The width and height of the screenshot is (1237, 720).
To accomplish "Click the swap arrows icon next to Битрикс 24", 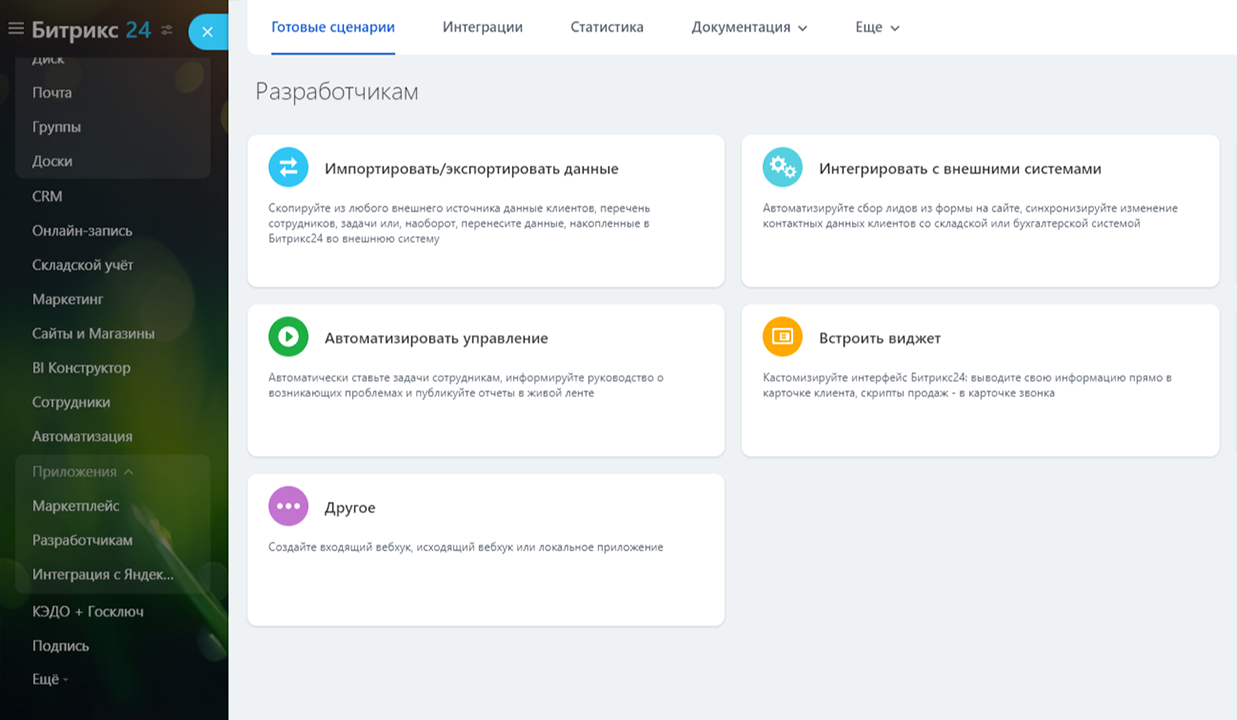I will pyautogui.click(x=167, y=30).
